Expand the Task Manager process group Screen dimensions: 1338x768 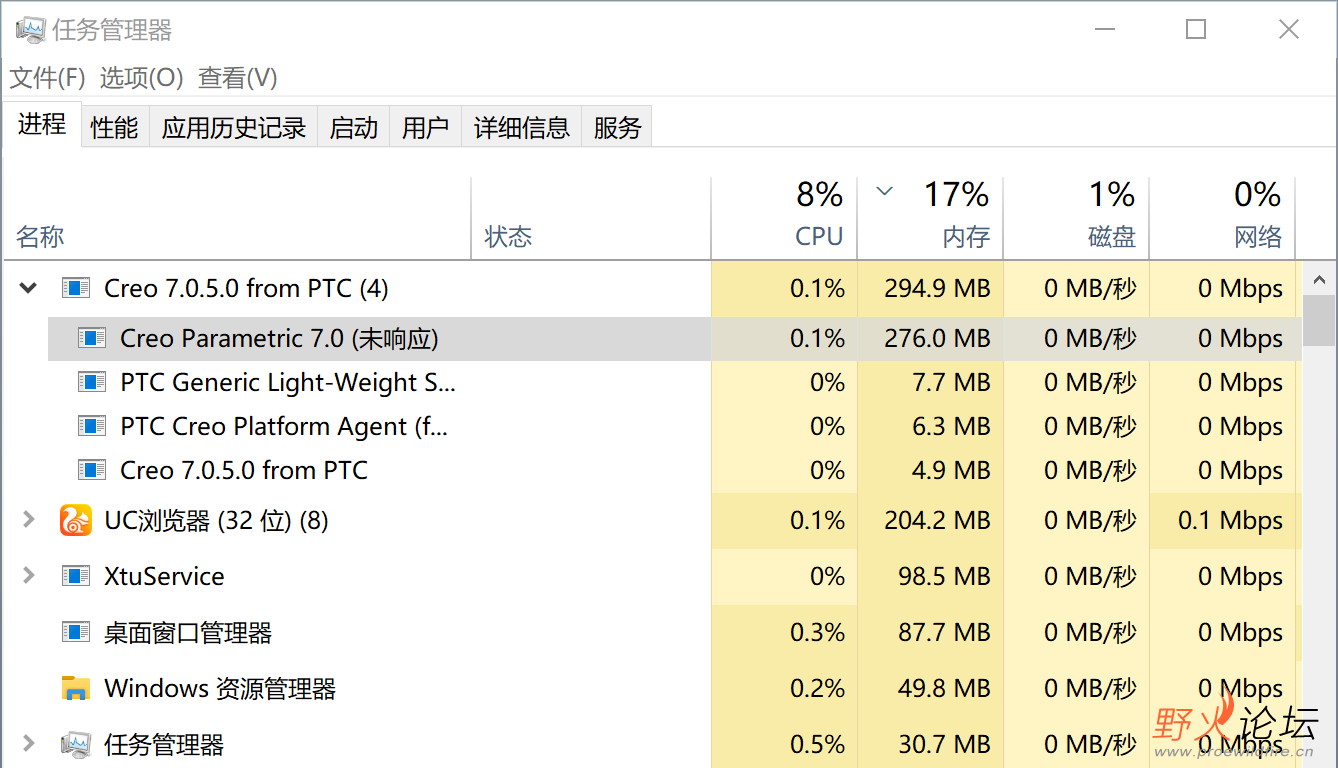(x=29, y=744)
